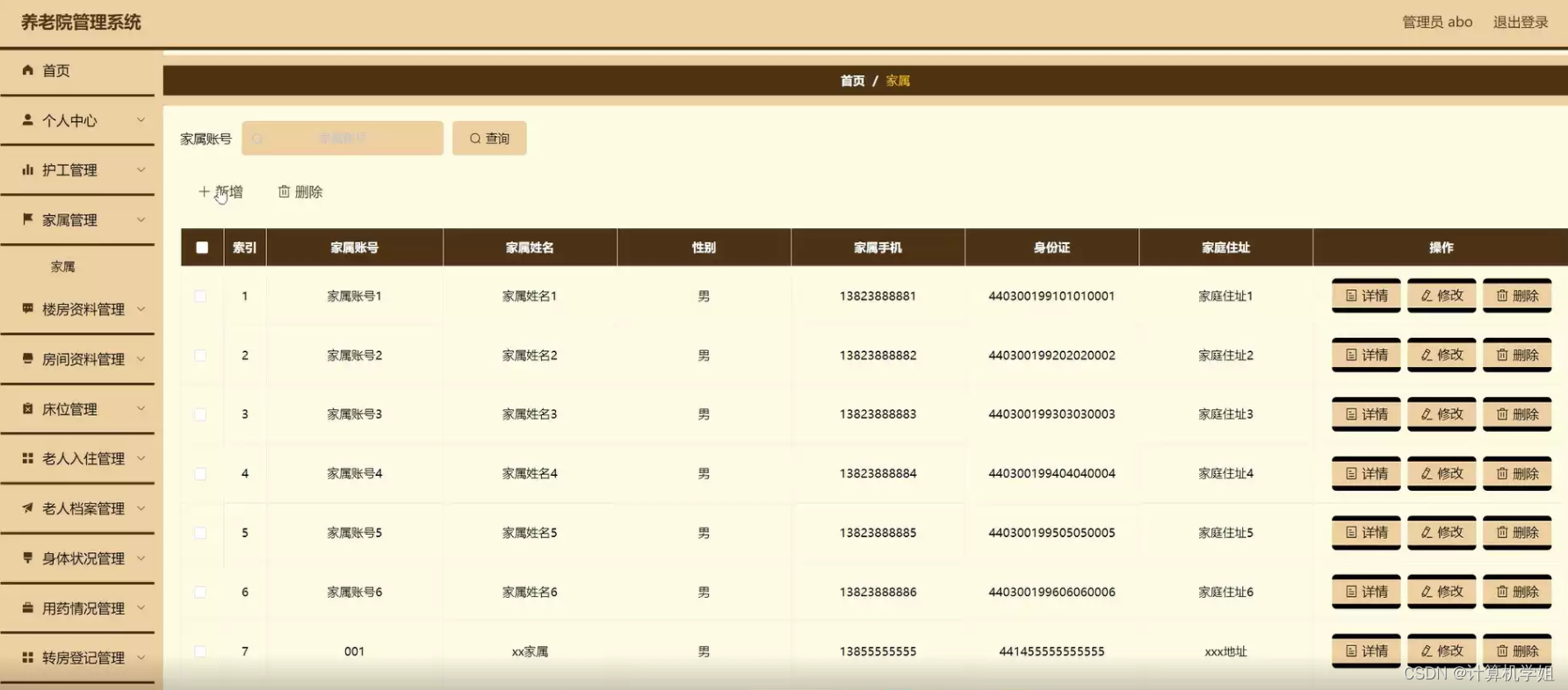Check the checkbox for row 家属账号3
The image size is (1568, 690).
tap(200, 414)
